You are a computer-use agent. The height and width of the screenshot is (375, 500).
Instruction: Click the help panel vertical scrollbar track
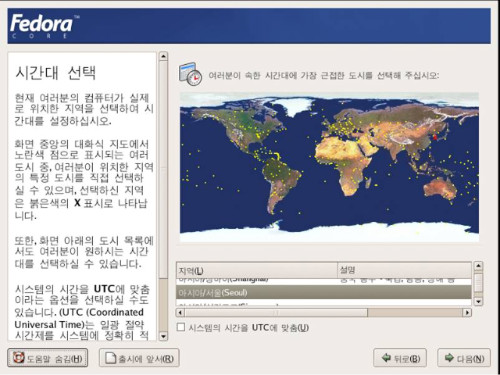pyautogui.click(x=163, y=305)
